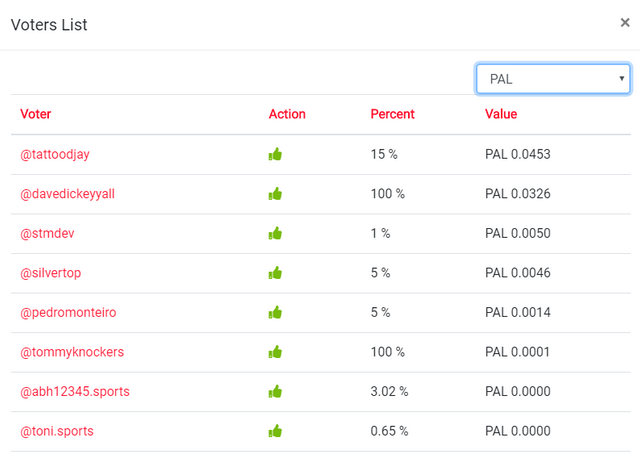Click thumbs-up icon in @silvertop row
The width and height of the screenshot is (640, 456).
[275, 273]
